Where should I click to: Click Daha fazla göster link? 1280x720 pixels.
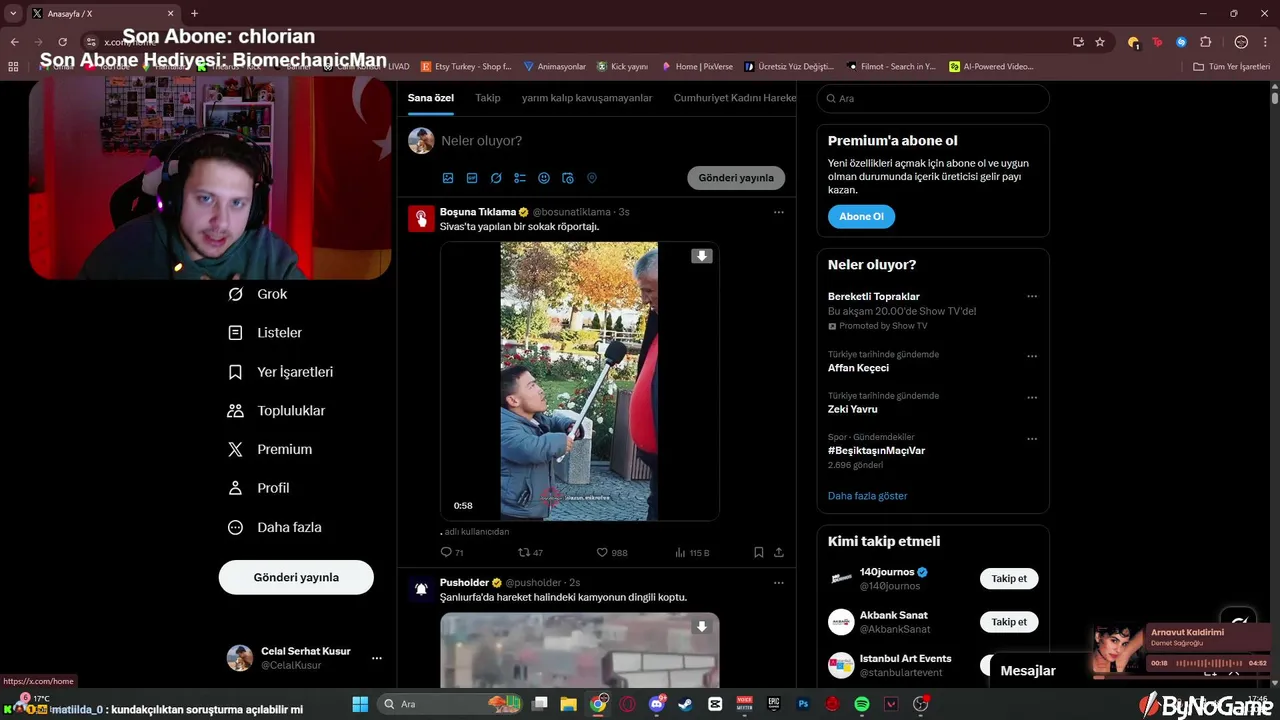pyautogui.click(x=868, y=496)
